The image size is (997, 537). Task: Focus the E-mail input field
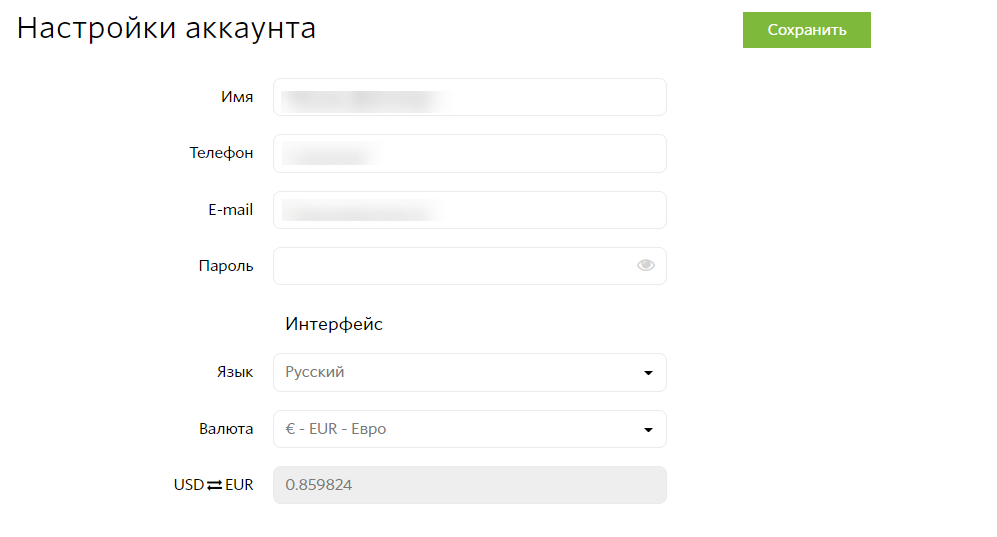(470, 210)
